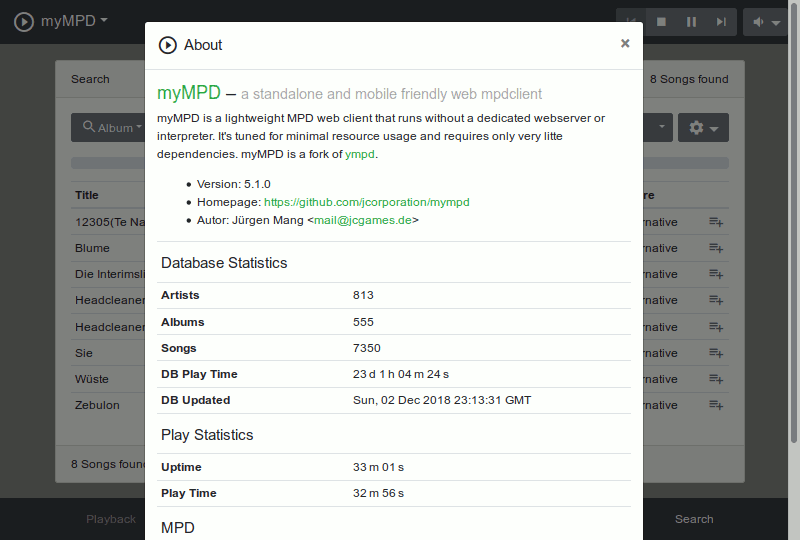Add Die Interimsli song to playlist
The height and width of the screenshot is (540, 800).
[716, 274]
